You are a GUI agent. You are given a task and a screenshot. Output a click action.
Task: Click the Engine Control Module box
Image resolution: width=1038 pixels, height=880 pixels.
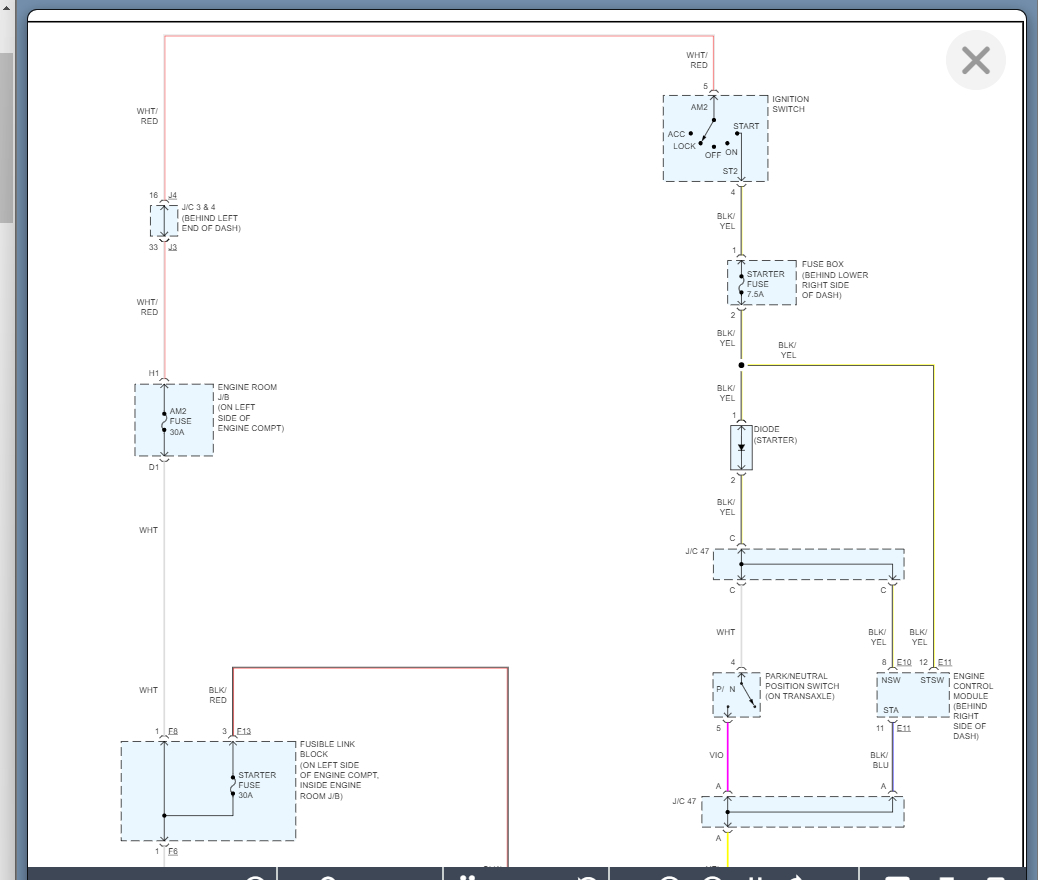pos(912,695)
